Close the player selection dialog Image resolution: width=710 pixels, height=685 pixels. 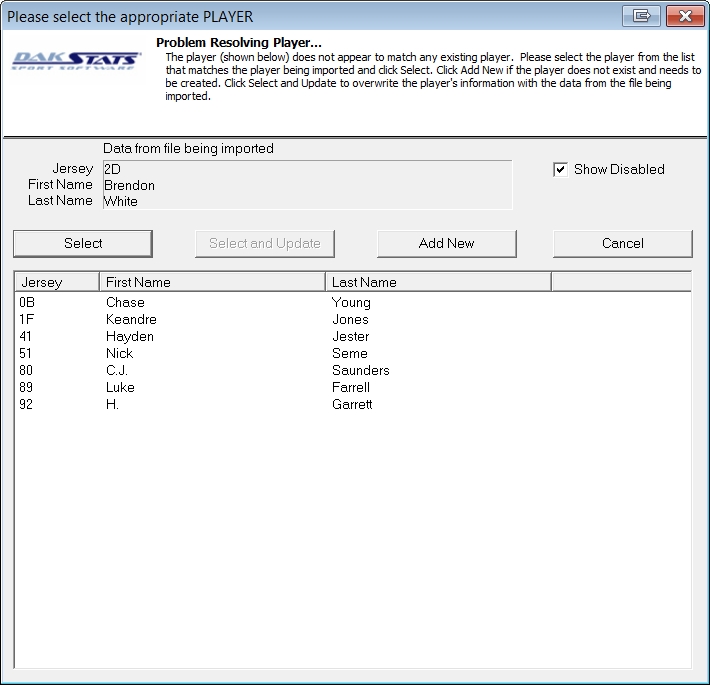pos(684,17)
